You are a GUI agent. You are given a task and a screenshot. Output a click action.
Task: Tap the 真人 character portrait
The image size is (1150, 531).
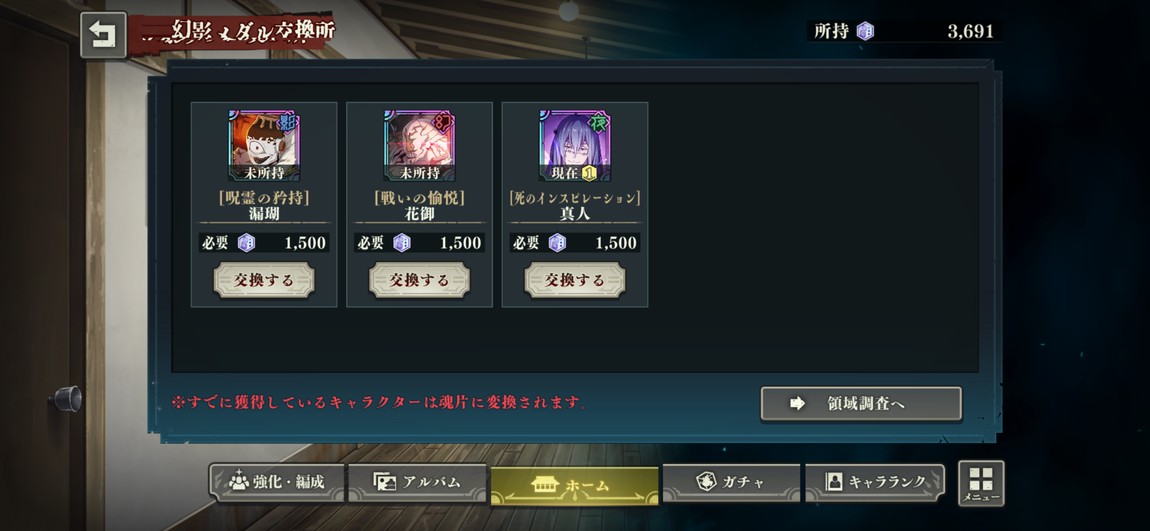click(575, 145)
